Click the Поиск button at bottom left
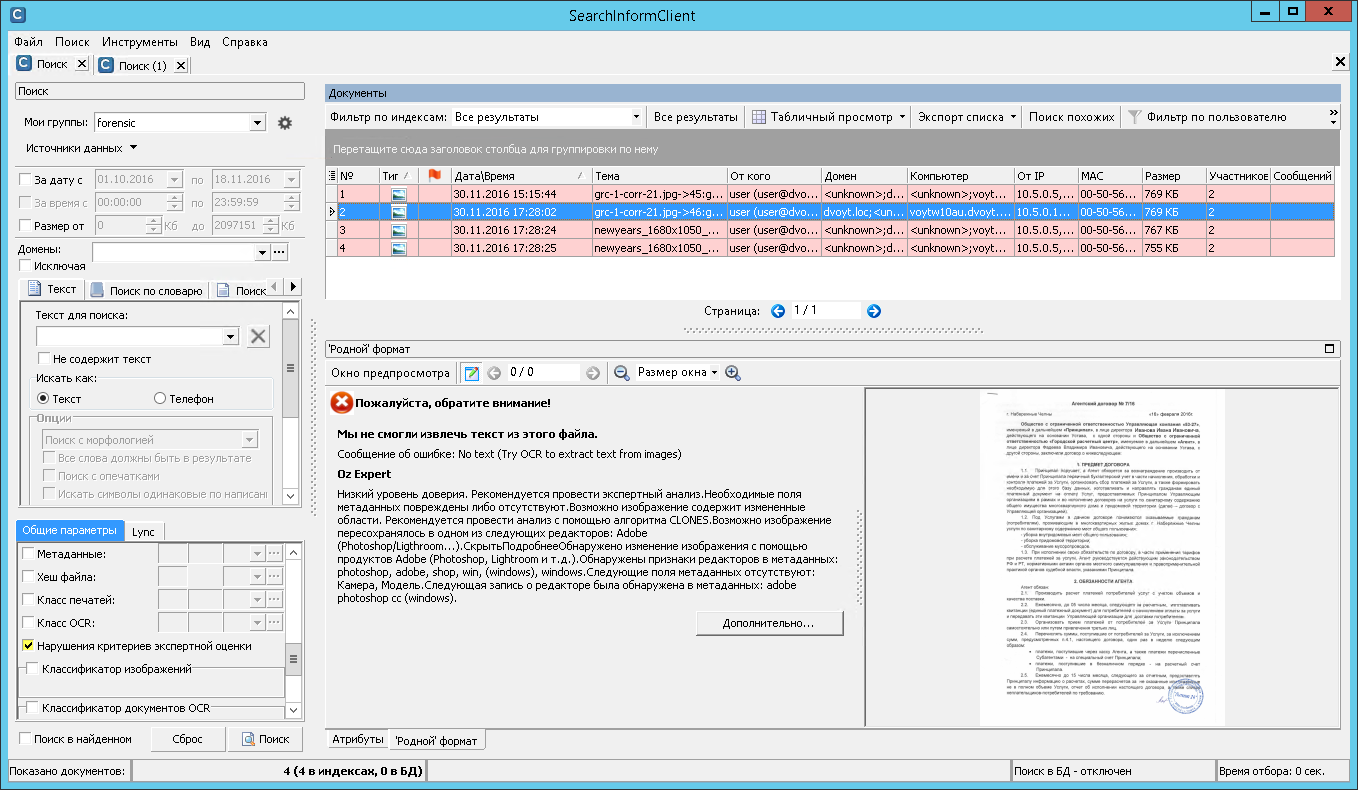 tap(265, 739)
